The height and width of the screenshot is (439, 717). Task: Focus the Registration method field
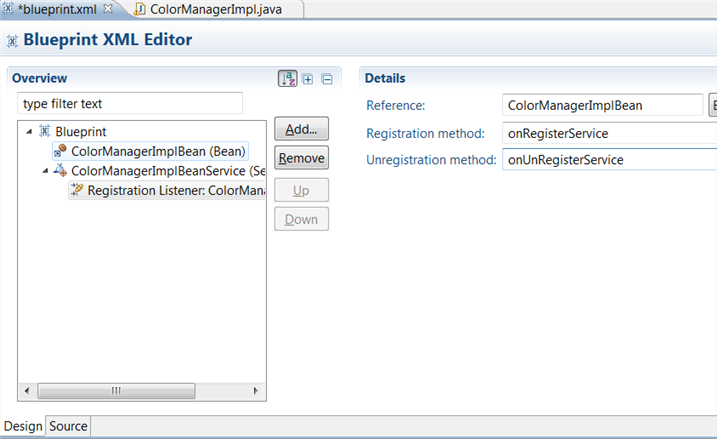pyautogui.click(x=608, y=132)
